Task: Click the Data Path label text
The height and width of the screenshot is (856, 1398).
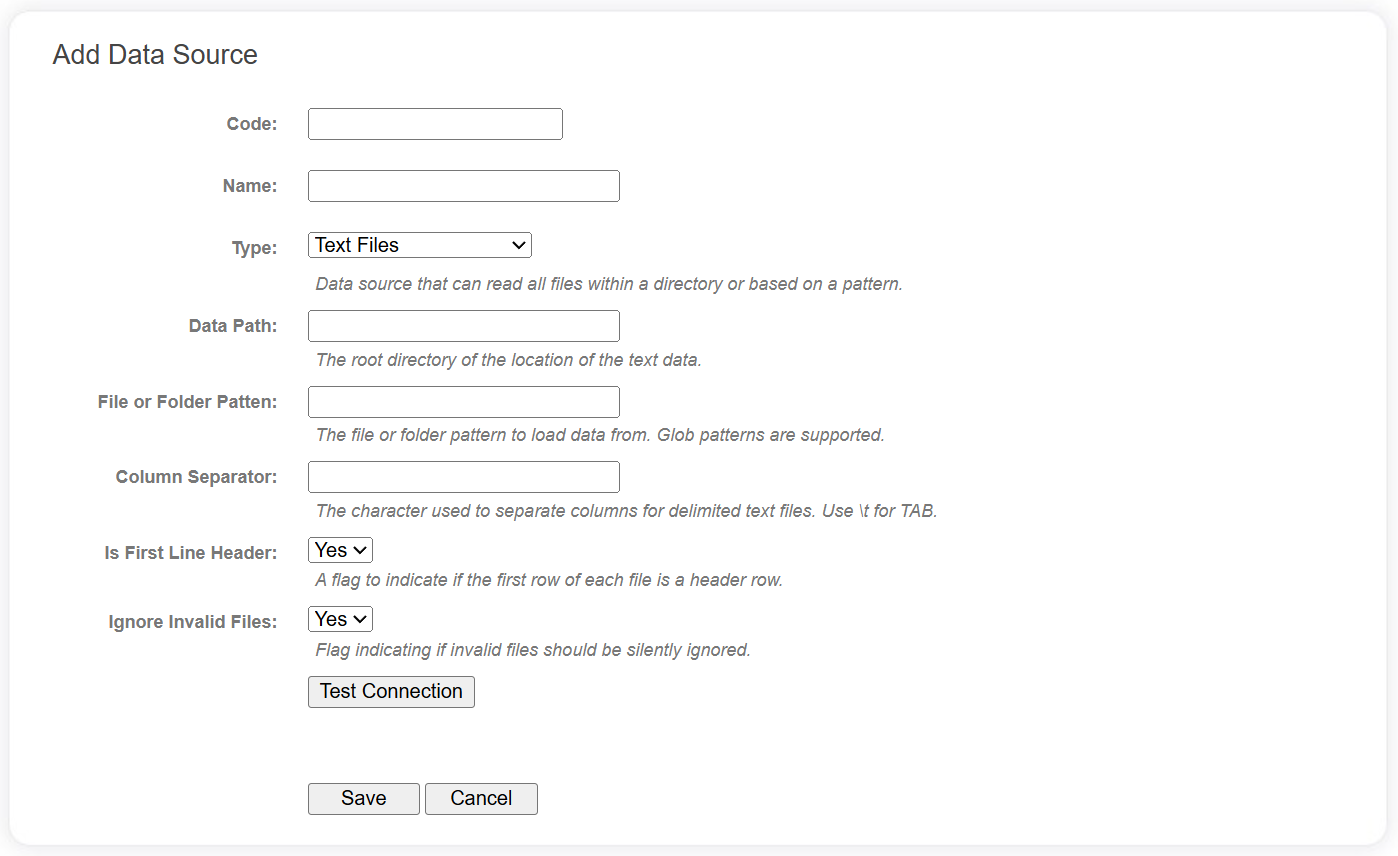Action: tap(232, 325)
